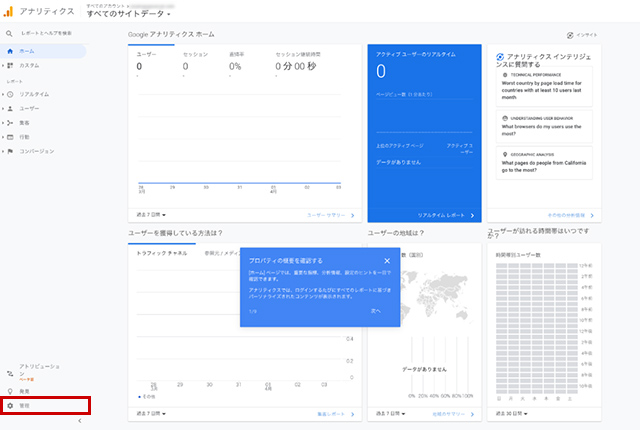
Task: Open the ホーム sidebar item
Action: 43,51
